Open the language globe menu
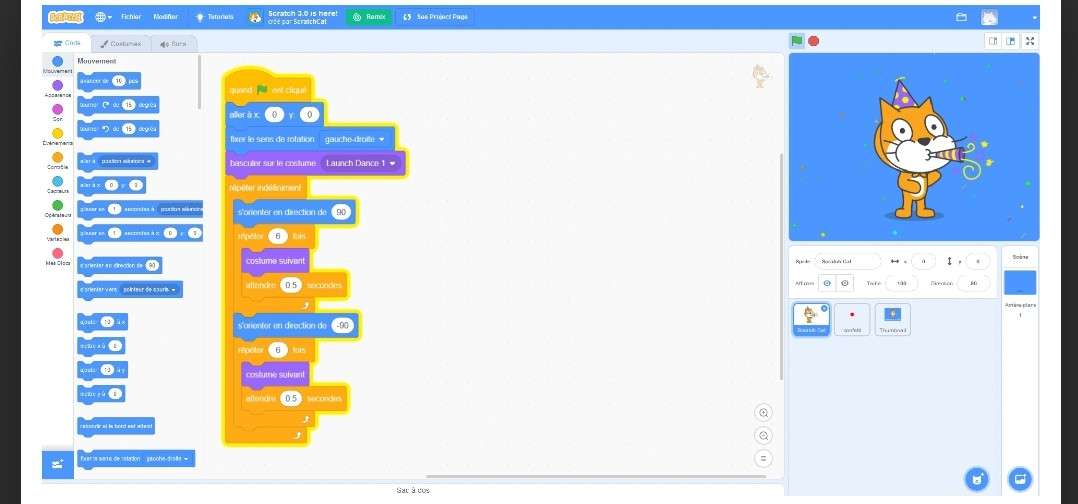 [x=103, y=17]
